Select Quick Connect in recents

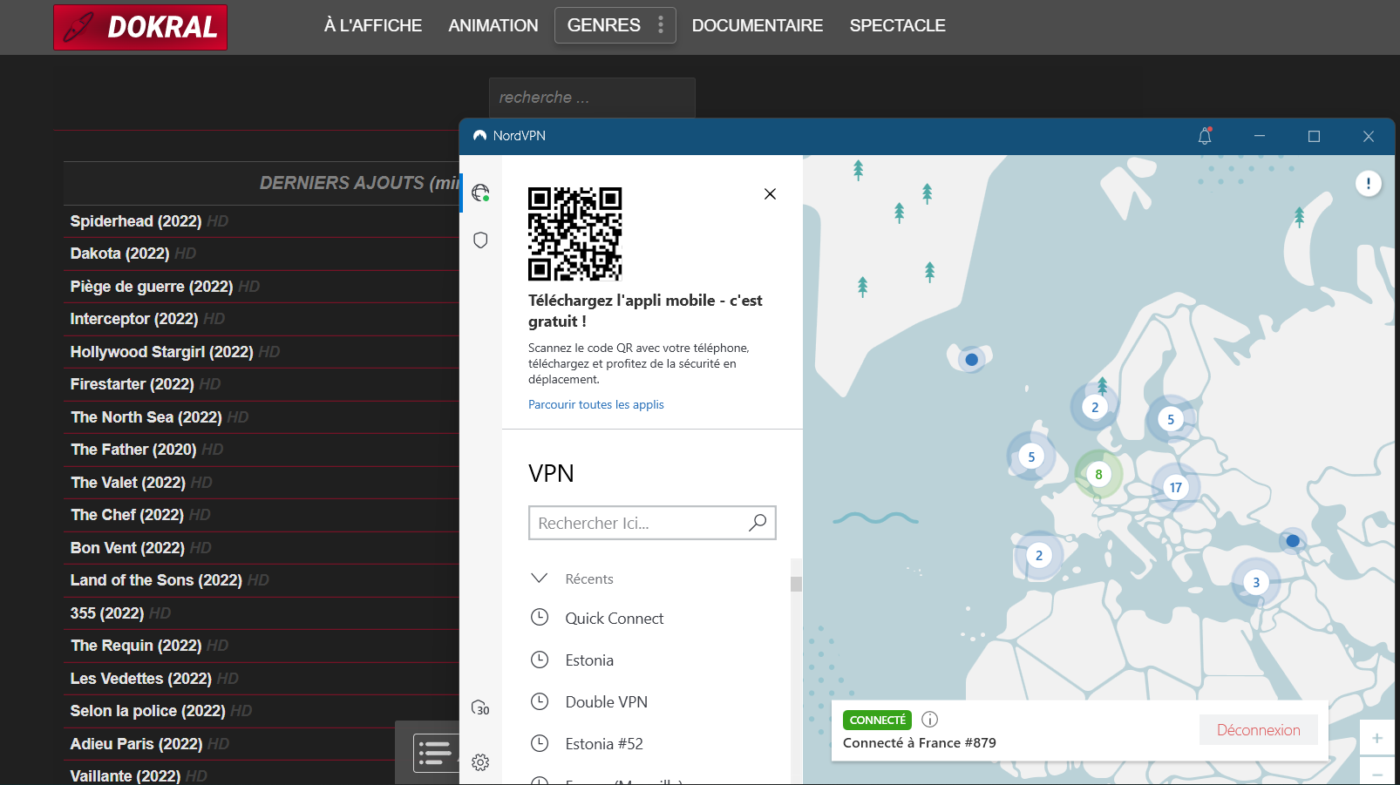tap(614, 618)
